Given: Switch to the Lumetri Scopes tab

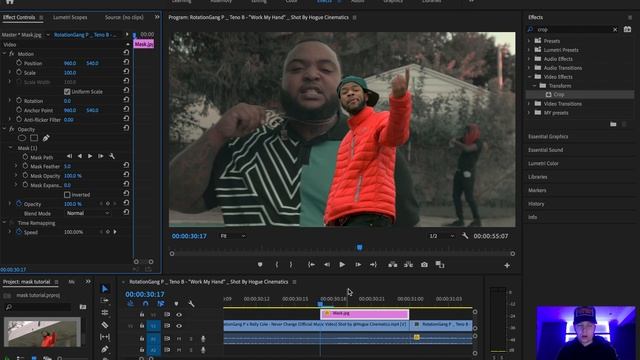Looking at the screenshot, I should point(70,18).
